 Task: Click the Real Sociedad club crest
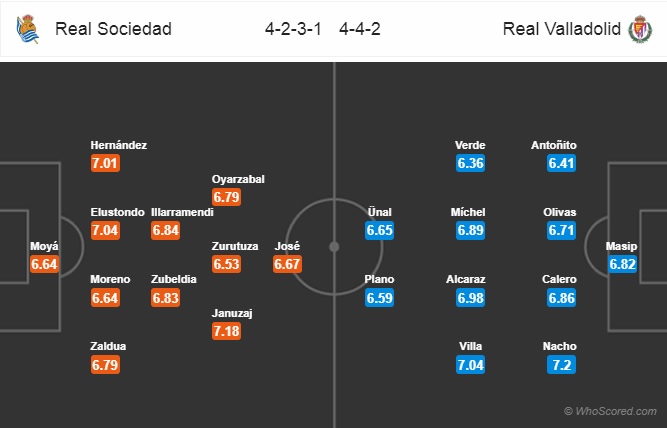click(x=28, y=29)
